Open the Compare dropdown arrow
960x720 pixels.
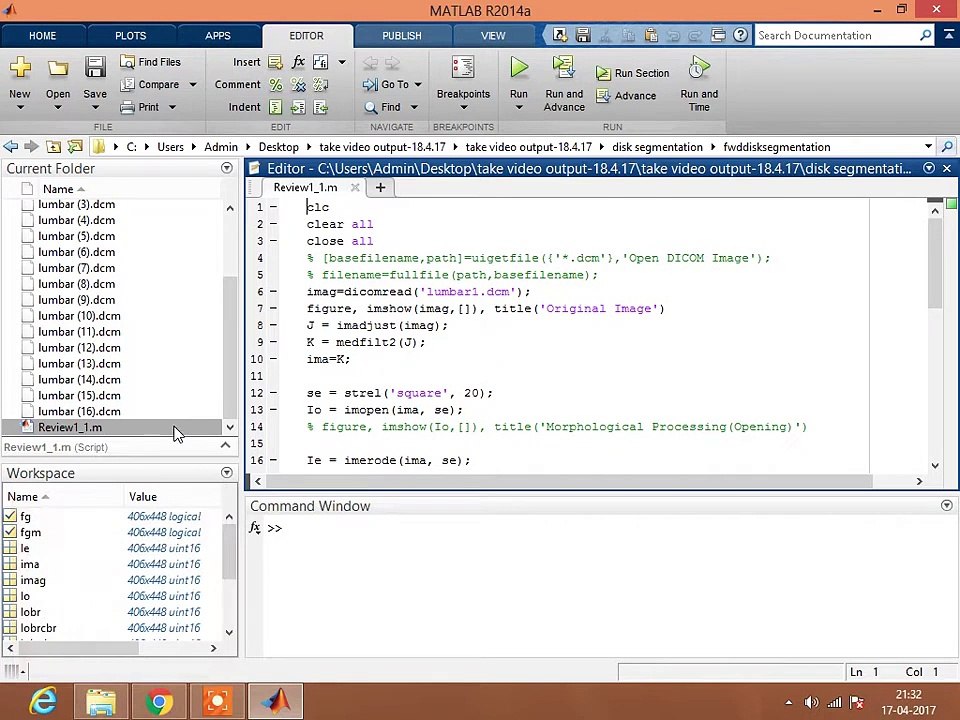pos(192,85)
